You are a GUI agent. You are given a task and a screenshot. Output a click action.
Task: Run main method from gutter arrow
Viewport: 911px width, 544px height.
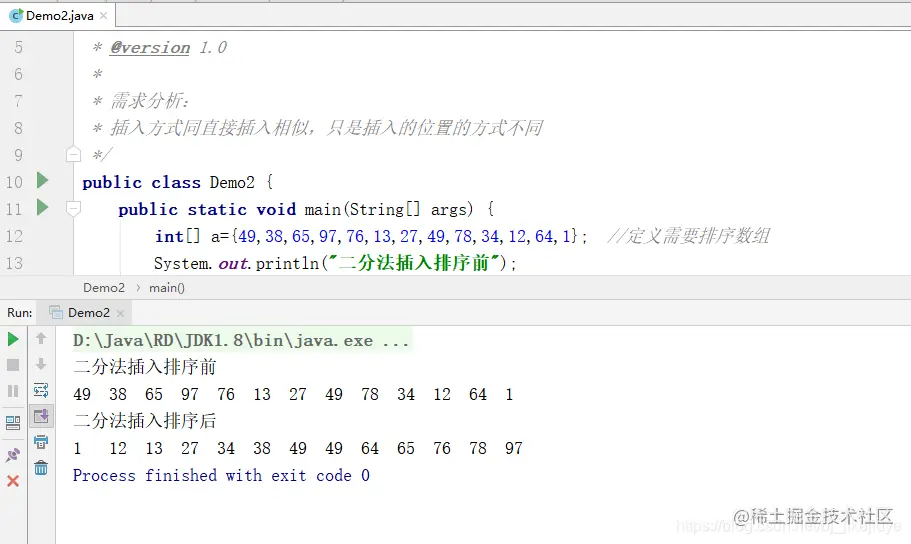click(42, 207)
